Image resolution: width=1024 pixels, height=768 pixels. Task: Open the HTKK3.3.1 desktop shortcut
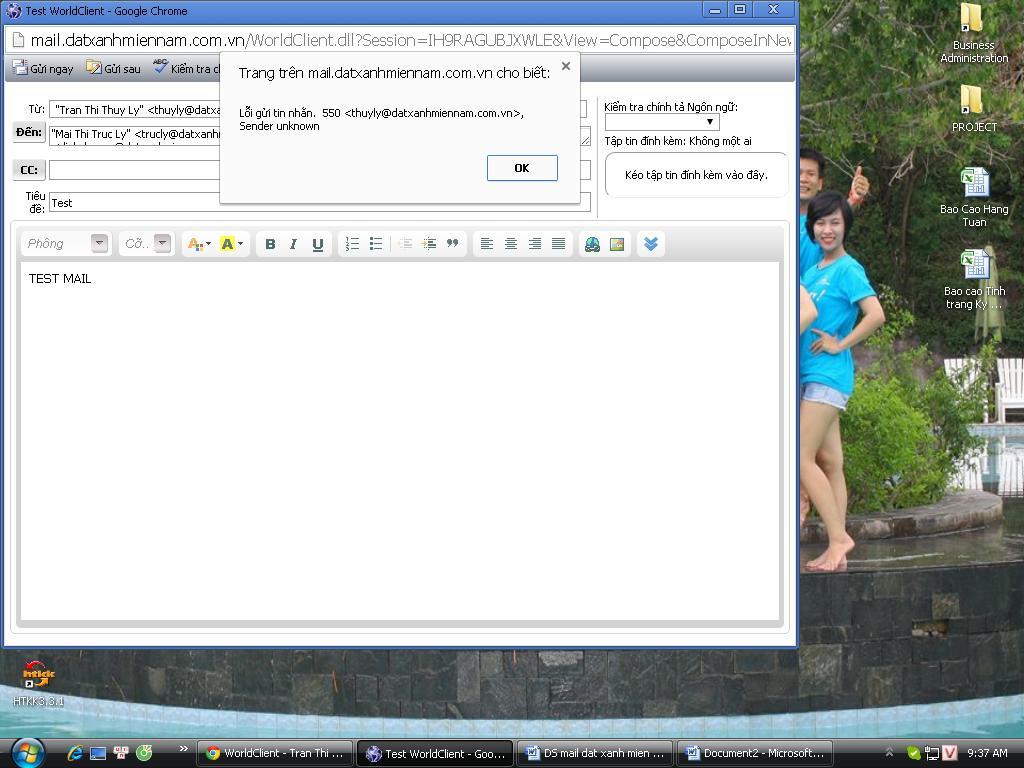click(x=38, y=682)
